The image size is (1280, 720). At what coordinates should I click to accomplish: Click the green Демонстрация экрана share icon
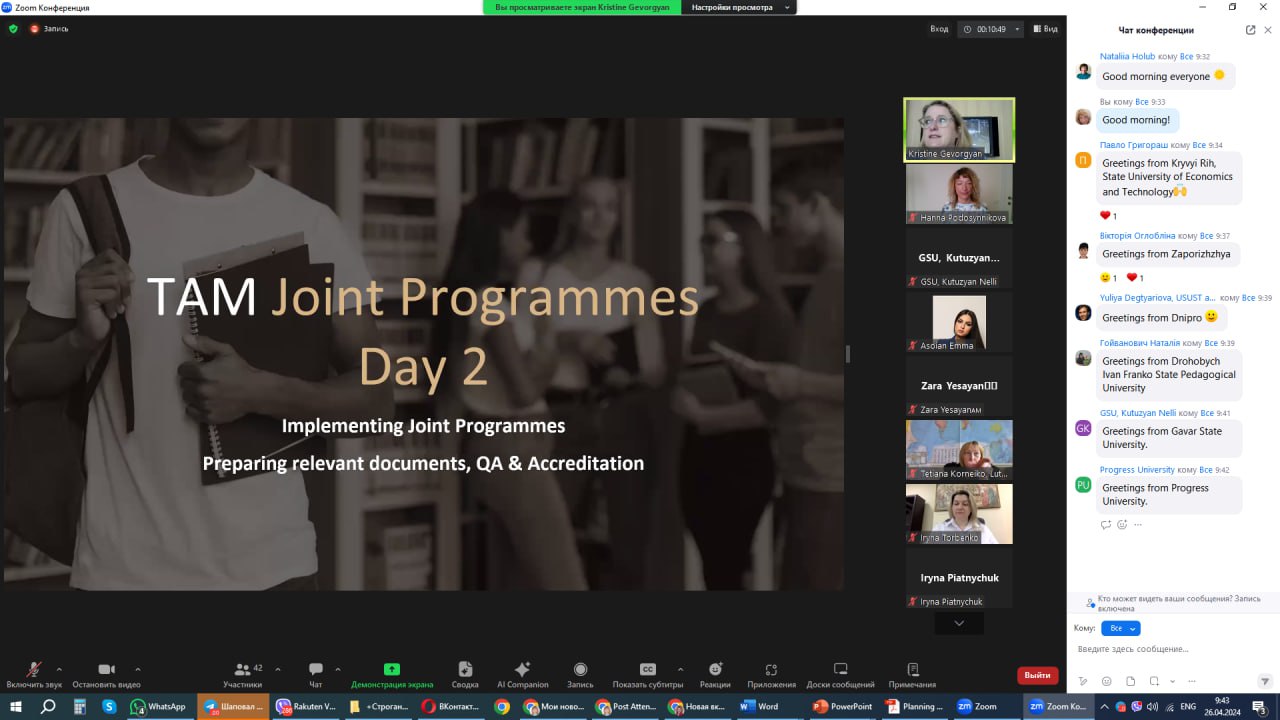point(392,670)
